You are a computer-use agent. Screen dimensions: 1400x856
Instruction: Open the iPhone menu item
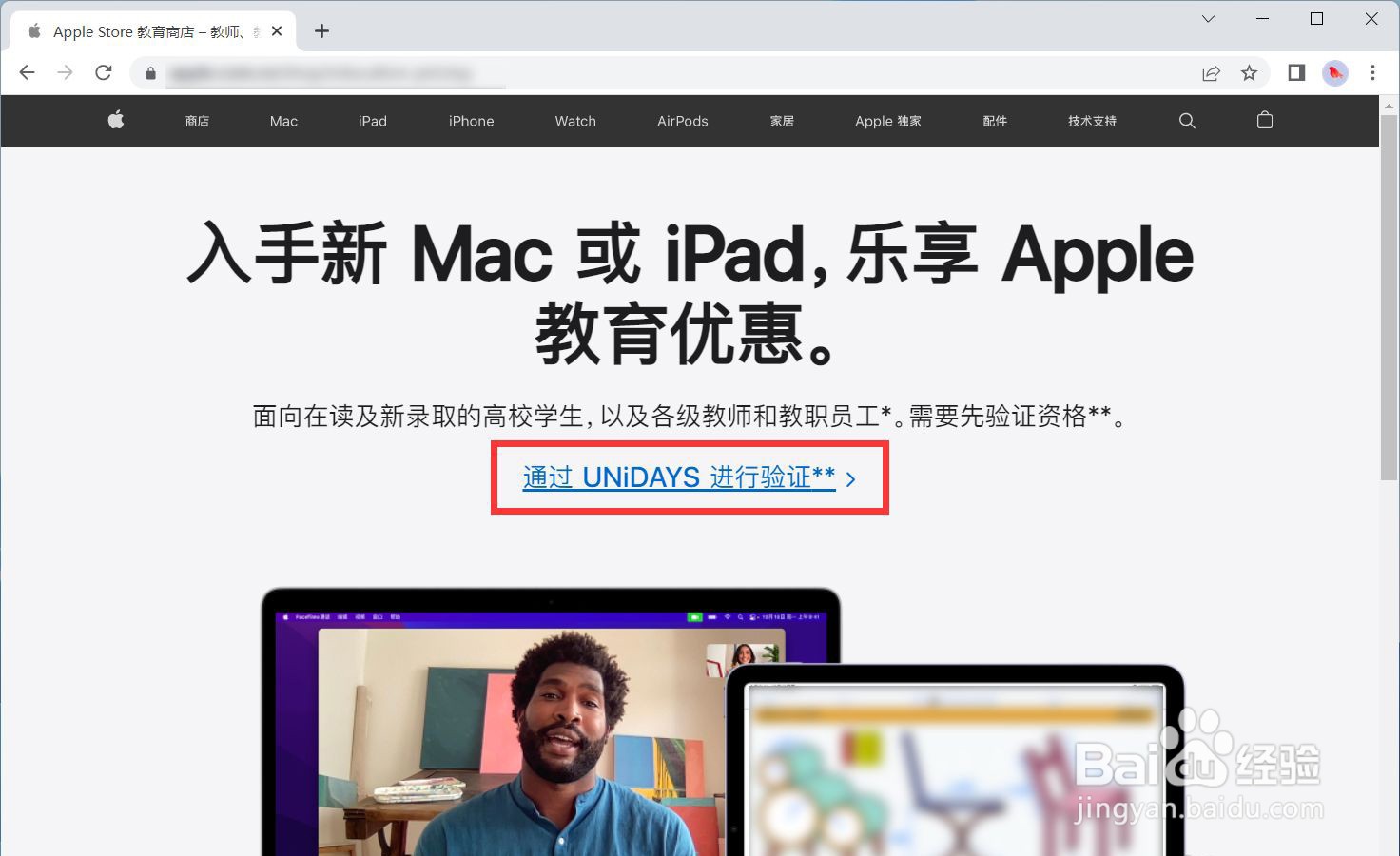click(472, 121)
